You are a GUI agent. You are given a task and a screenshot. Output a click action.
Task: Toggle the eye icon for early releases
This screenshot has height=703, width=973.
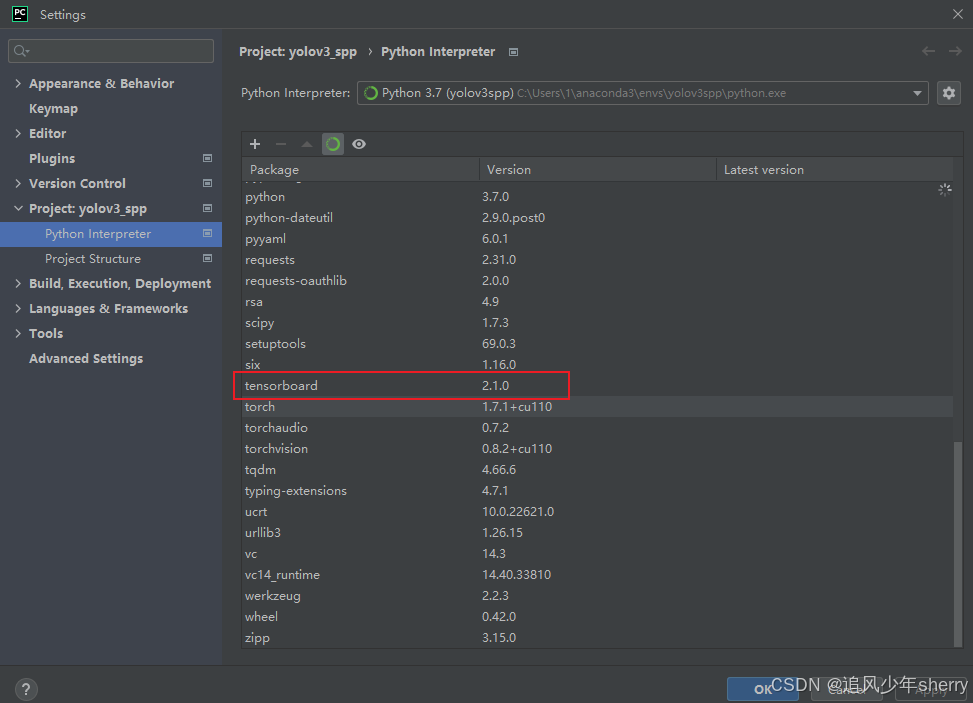point(359,144)
